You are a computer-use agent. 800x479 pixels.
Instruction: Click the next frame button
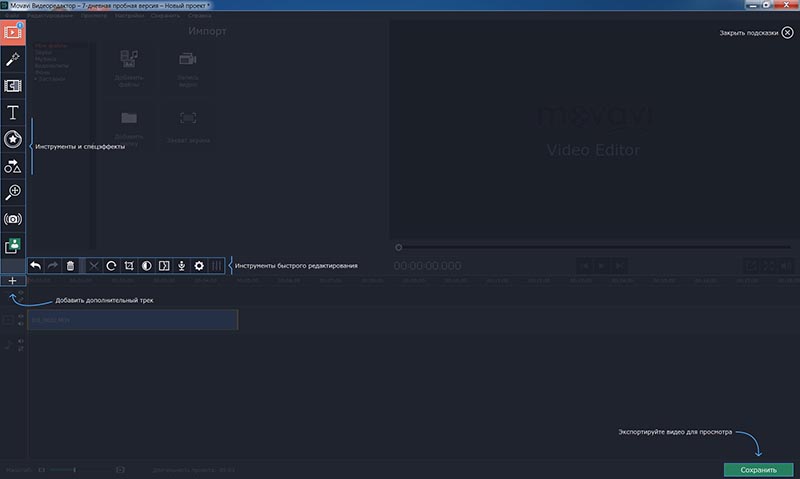[x=619, y=266]
